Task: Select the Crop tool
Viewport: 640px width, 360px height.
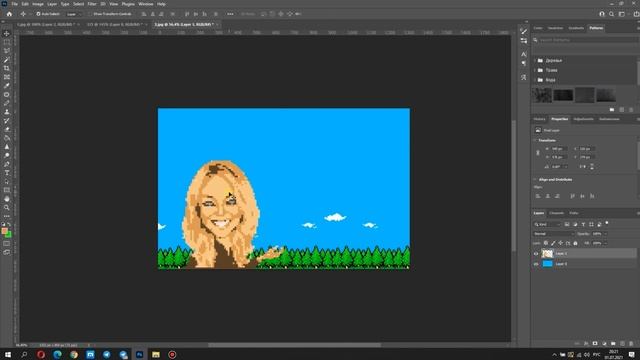Action: coord(7,68)
